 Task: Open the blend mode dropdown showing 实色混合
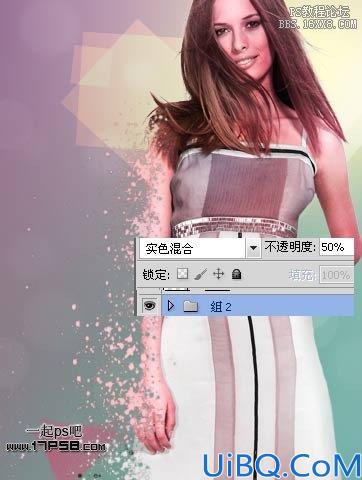tap(200, 248)
